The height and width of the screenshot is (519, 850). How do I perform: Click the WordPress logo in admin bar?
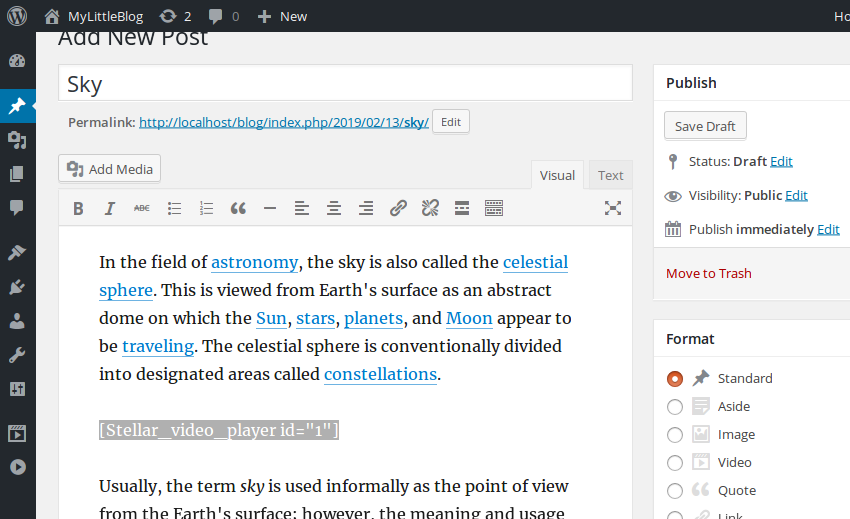click(x=17, y=16)
